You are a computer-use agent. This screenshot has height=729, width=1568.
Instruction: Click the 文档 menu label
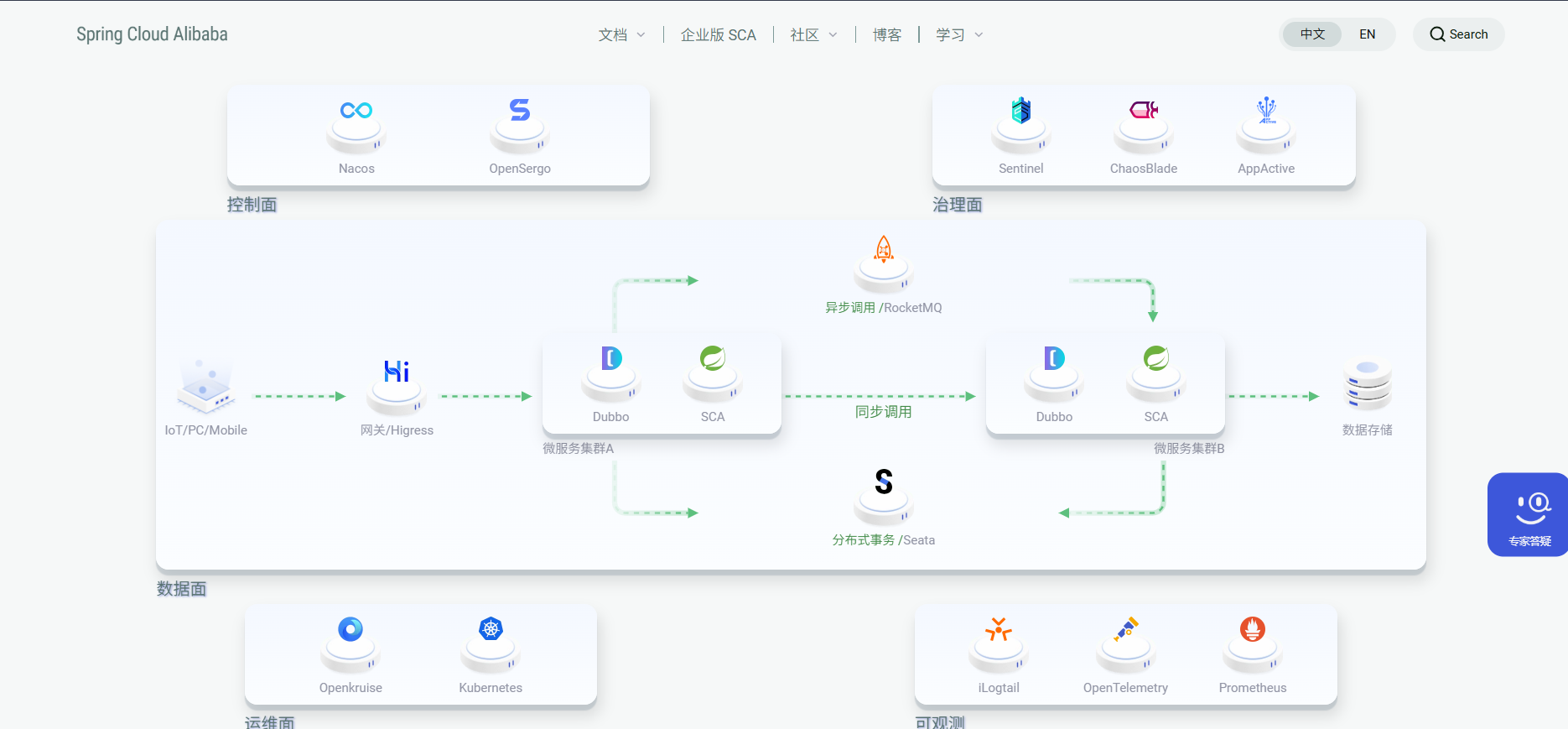click(613, 35)
